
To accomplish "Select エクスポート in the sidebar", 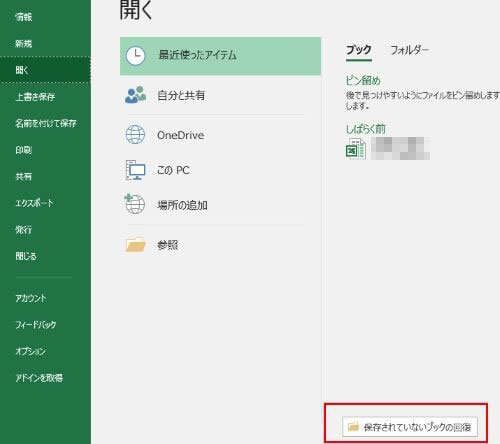I will (x=34, y=203).
